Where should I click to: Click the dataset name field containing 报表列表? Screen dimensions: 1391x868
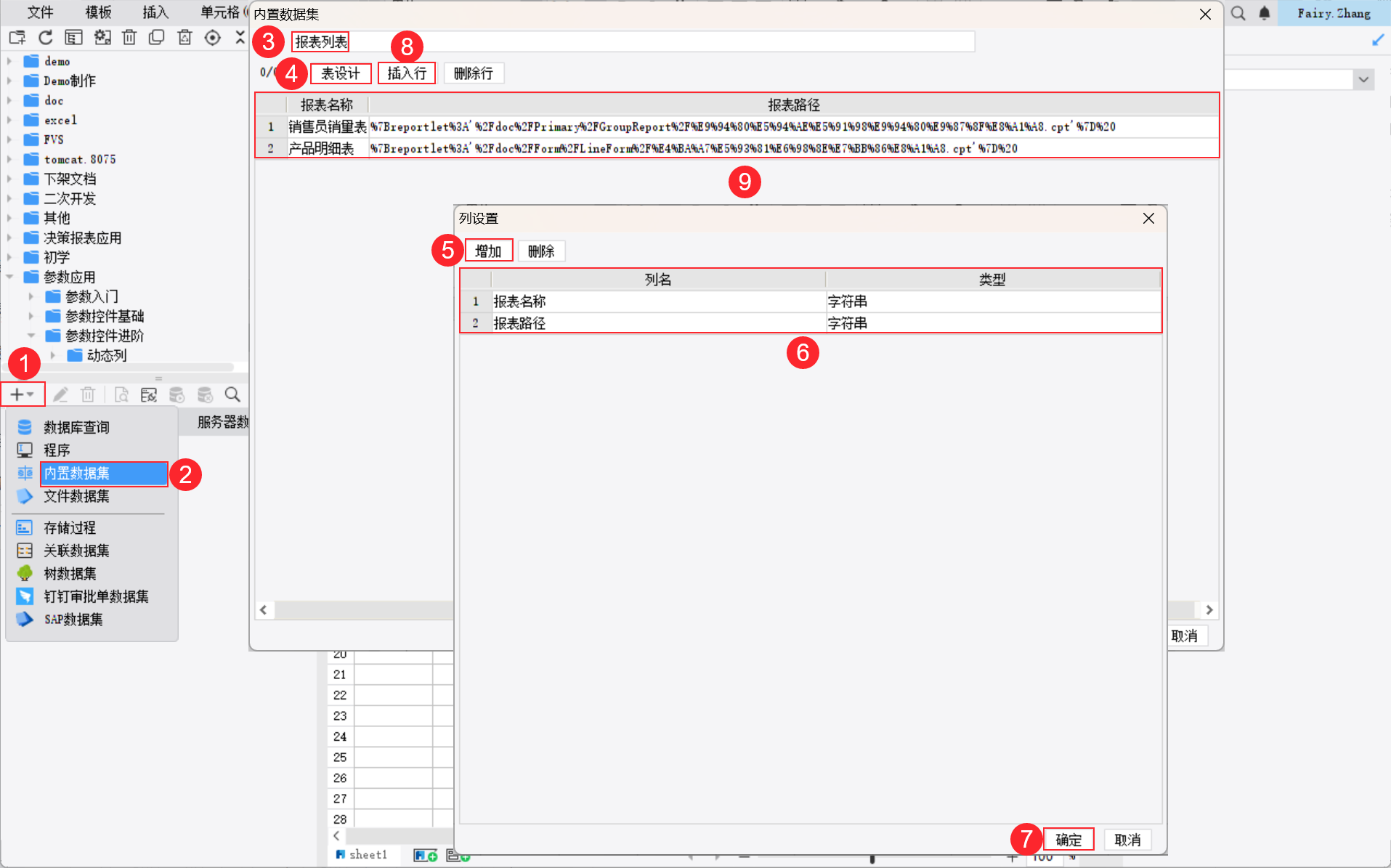[x=633, y=42]
